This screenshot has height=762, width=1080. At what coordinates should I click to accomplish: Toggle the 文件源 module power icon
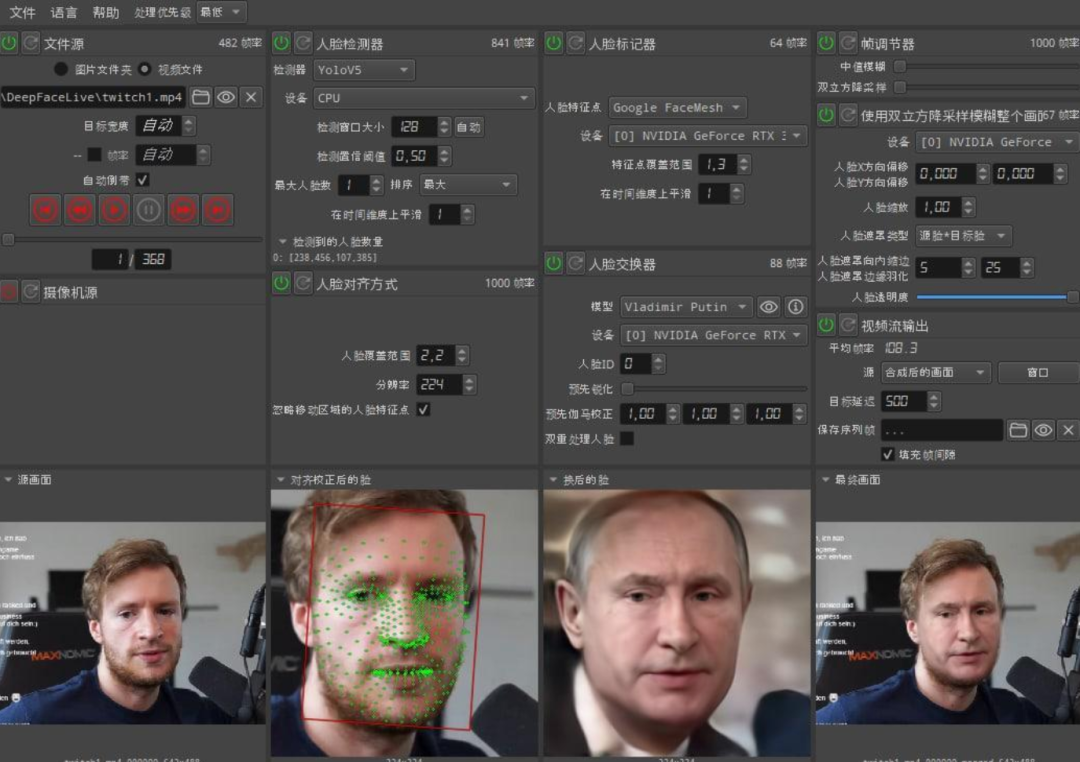(x=9, y=43)
